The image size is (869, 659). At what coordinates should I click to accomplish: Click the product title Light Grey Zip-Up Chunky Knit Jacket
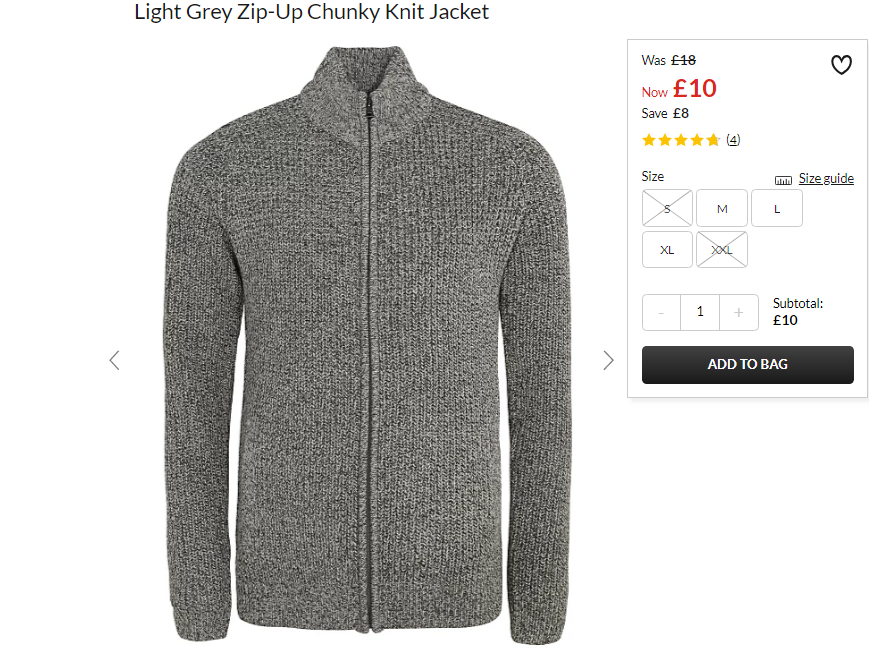311,12
